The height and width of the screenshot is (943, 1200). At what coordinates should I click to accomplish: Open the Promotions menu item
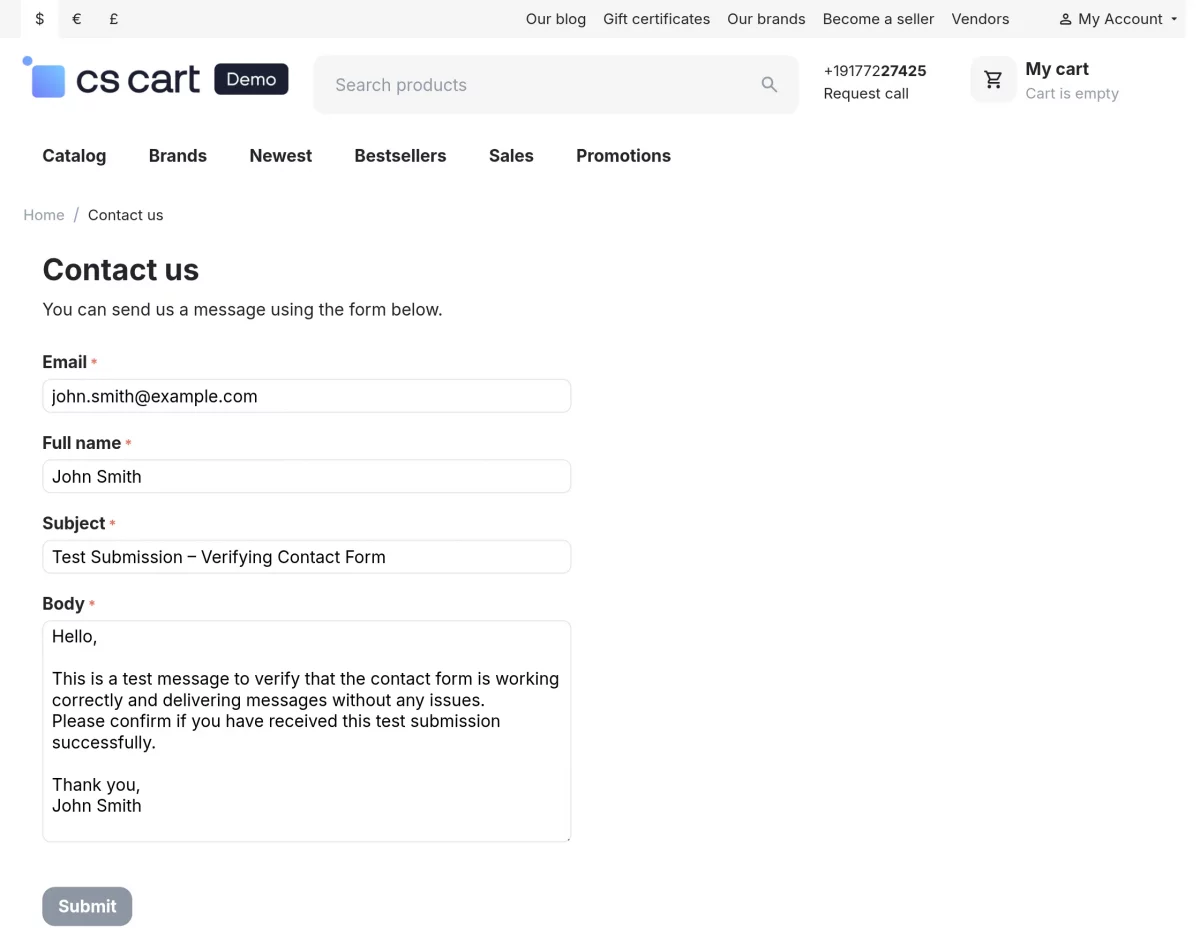point(623,156)
